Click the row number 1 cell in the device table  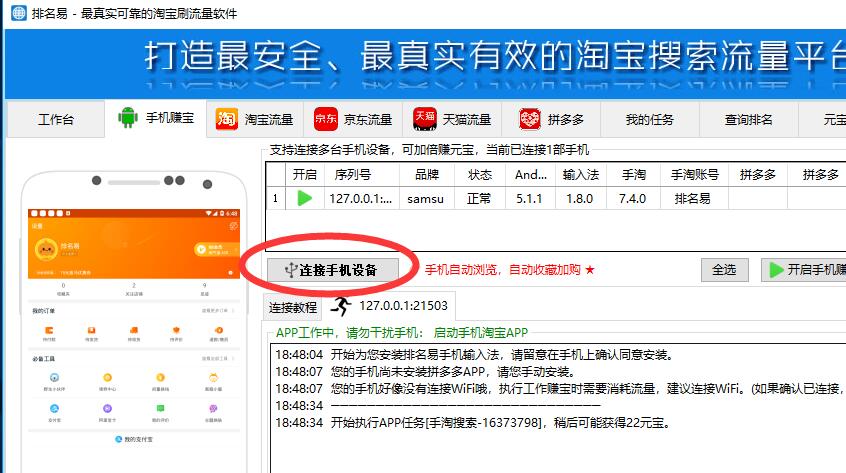[x=276, y=198]
